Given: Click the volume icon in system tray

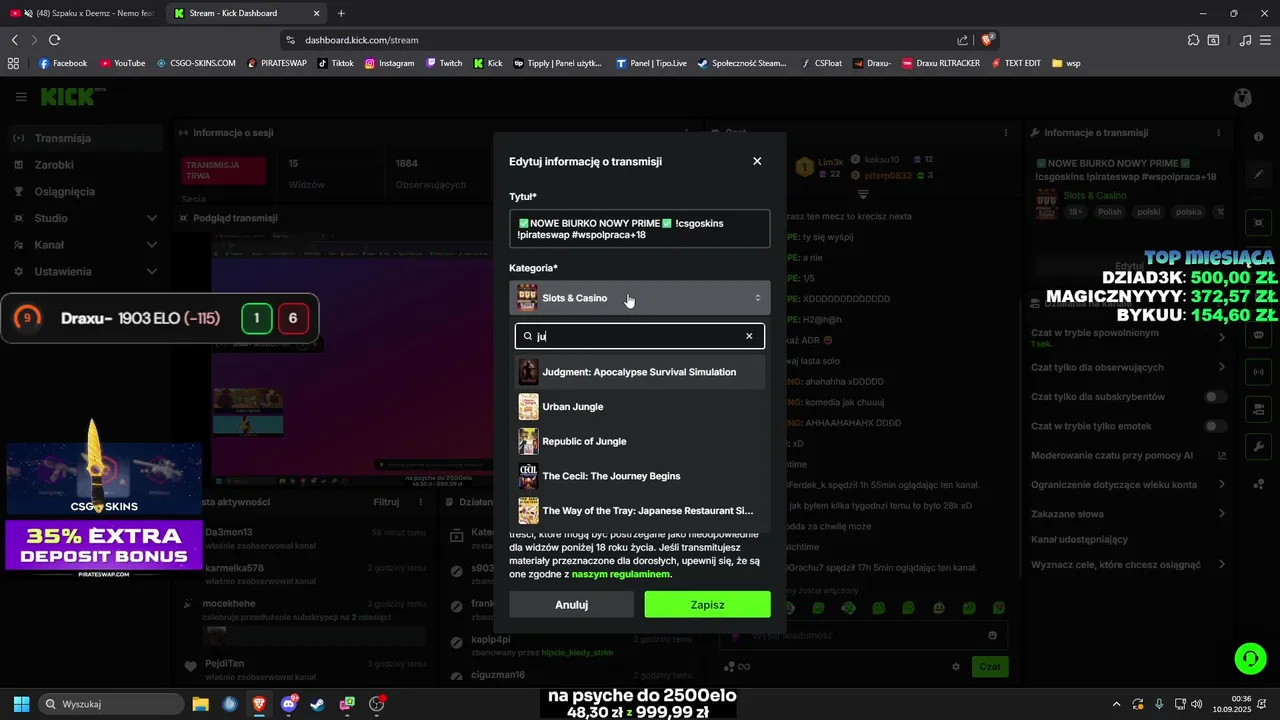Looking at the screenshot, I should (x=1197, y=704).
